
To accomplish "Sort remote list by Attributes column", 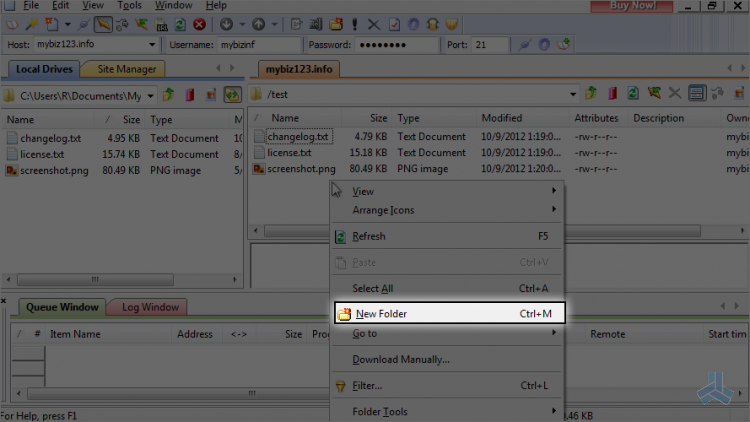I will [596, 118].
